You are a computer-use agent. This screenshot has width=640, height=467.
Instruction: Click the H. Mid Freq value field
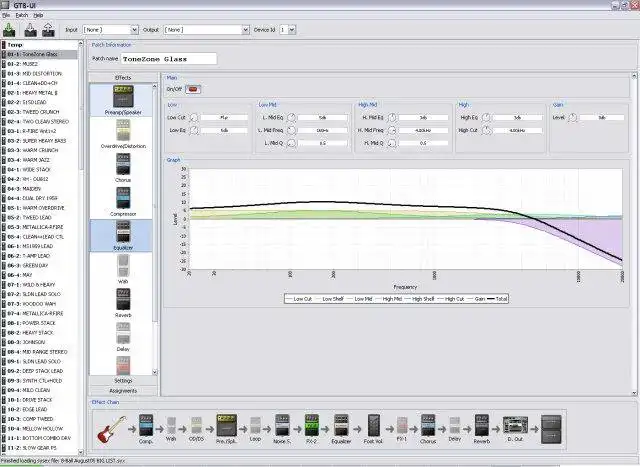pyautogui.click(x=423, y=130)
